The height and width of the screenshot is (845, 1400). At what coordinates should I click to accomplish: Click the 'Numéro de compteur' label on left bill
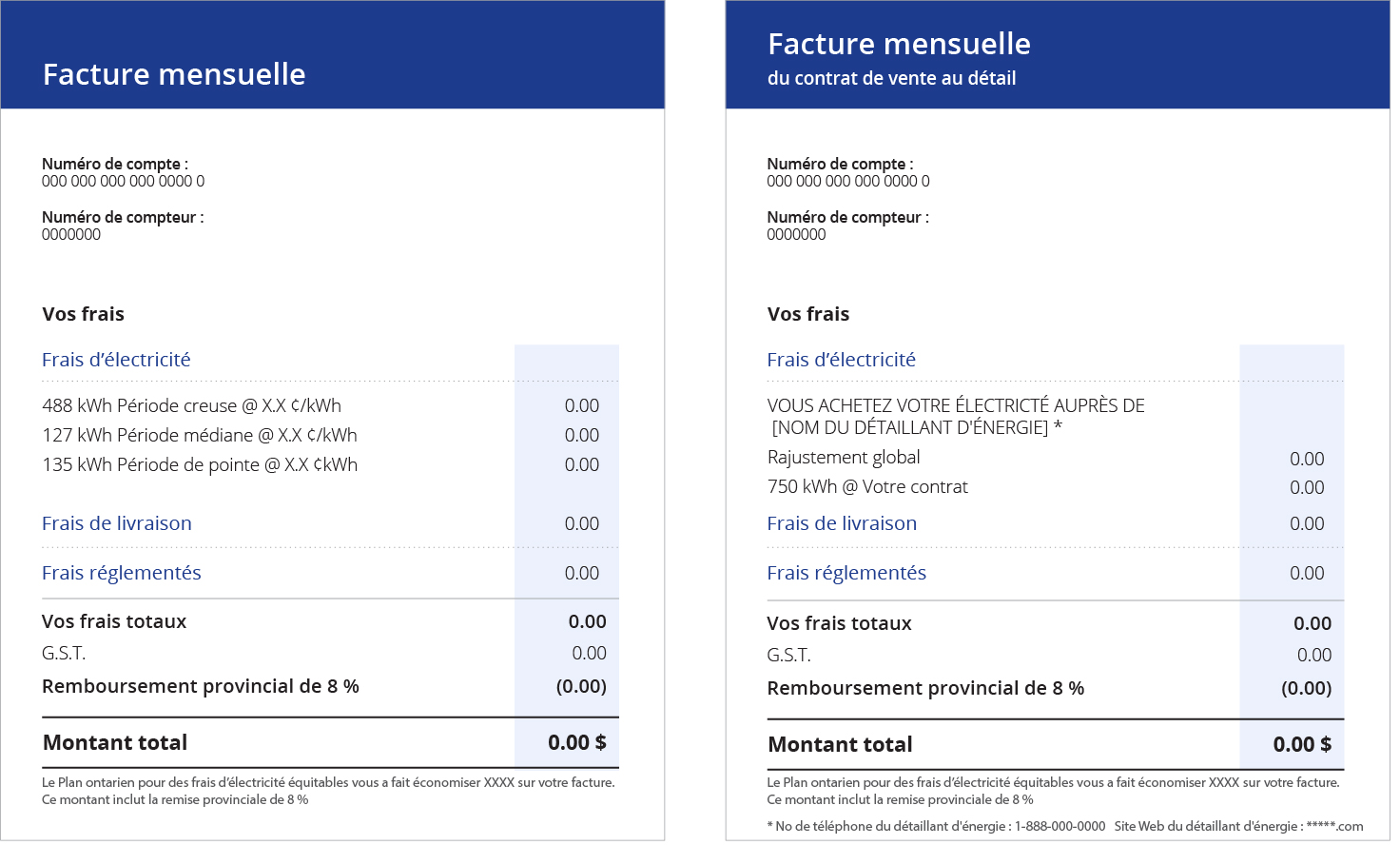pyautogui.click(x=122, y=217)
